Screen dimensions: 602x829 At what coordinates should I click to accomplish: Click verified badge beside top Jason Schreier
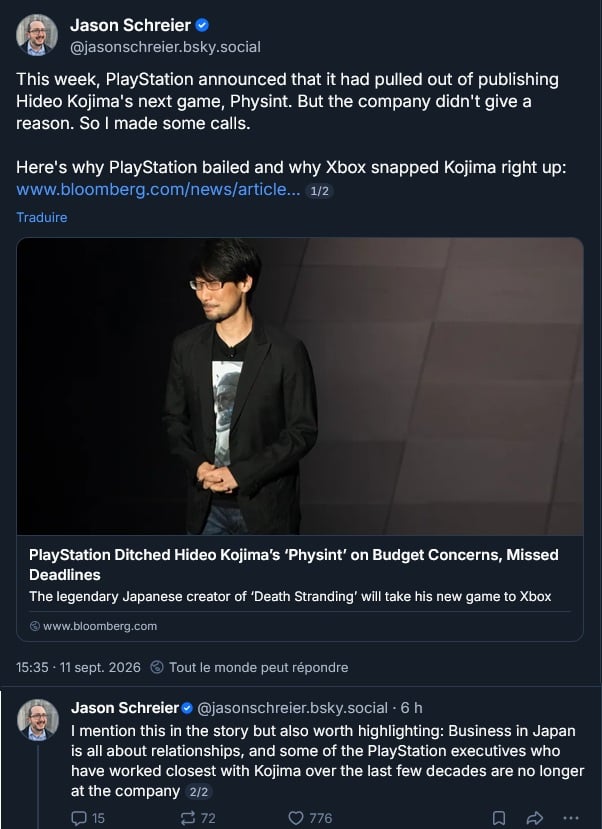(x=202, y=25)
